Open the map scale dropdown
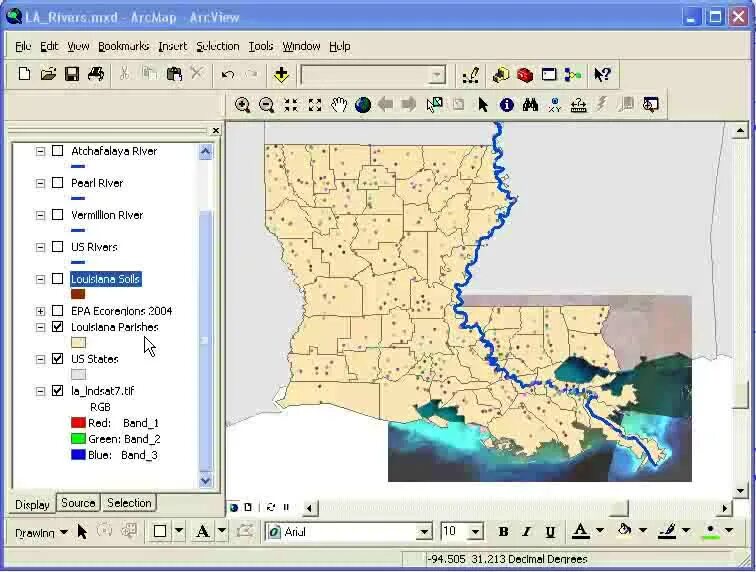 click(437, 75)
